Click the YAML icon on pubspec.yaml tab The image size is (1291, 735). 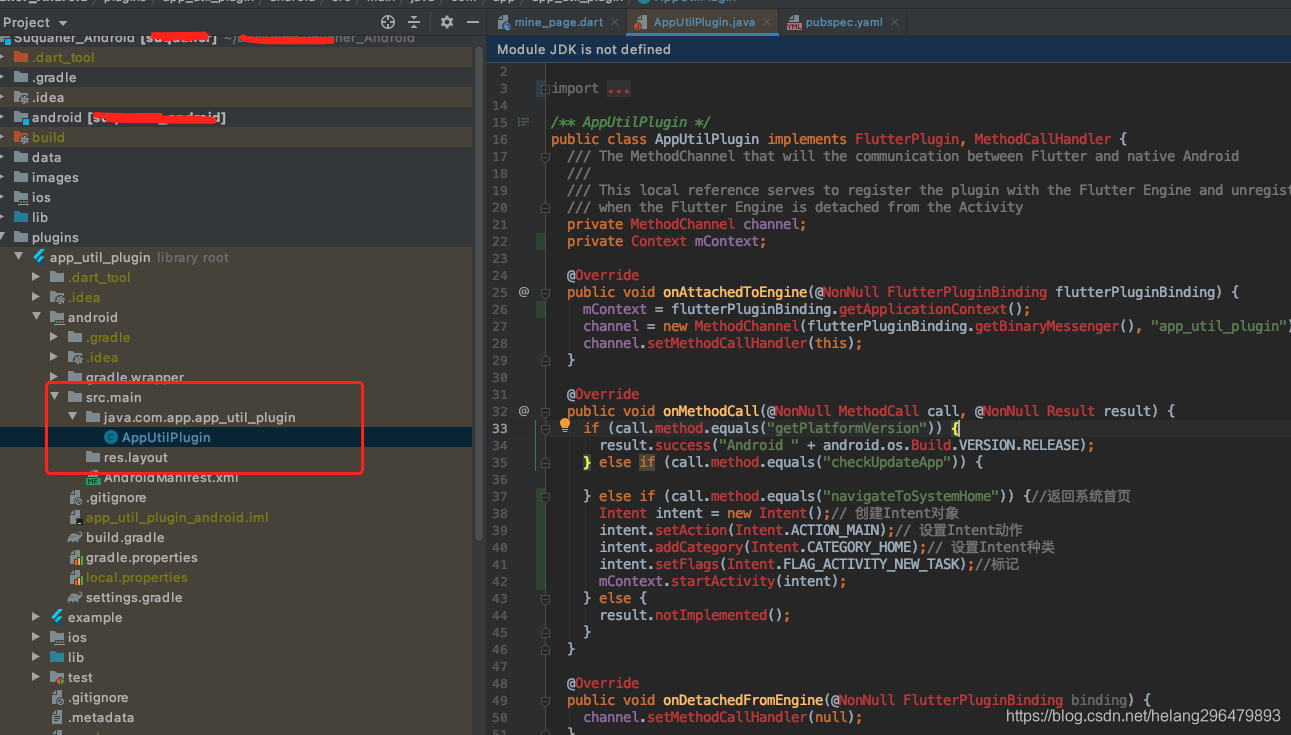click(794, 21)
